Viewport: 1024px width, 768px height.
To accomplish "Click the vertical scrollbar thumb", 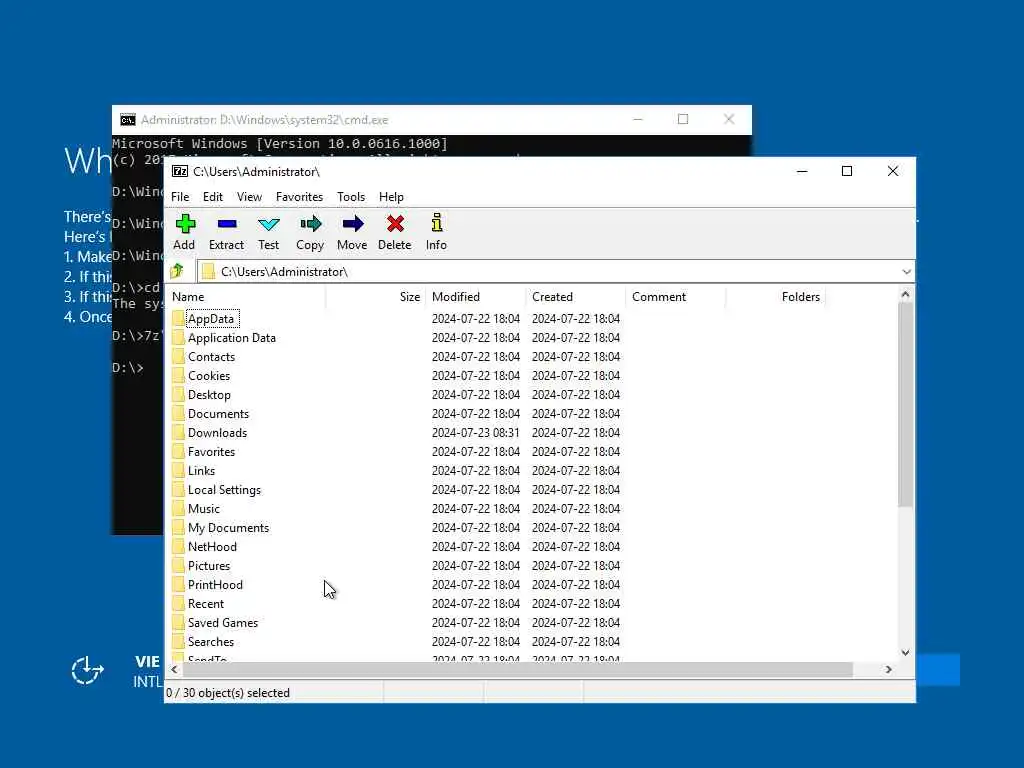I will coord(905,405).
